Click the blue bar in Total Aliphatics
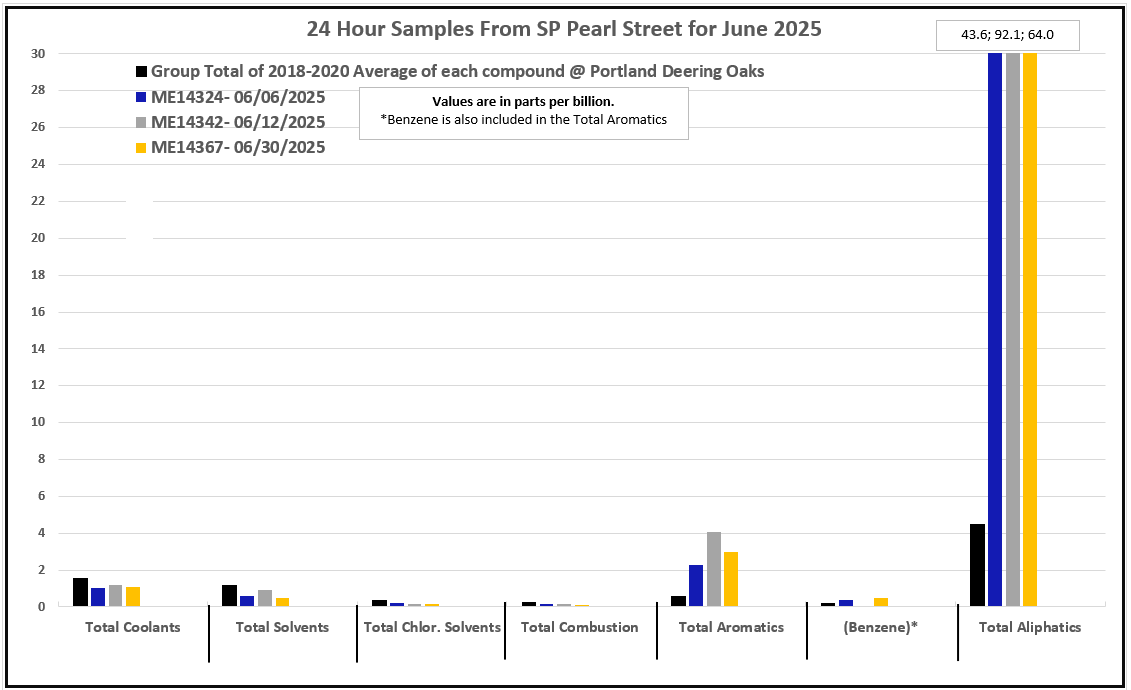The height and width of the screenshot is (690, 1131). click(995, 330)
